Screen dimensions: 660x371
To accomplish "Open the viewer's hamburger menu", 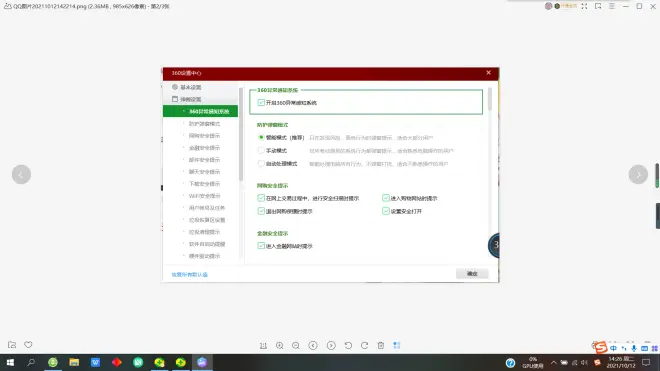I will point(612,6).
